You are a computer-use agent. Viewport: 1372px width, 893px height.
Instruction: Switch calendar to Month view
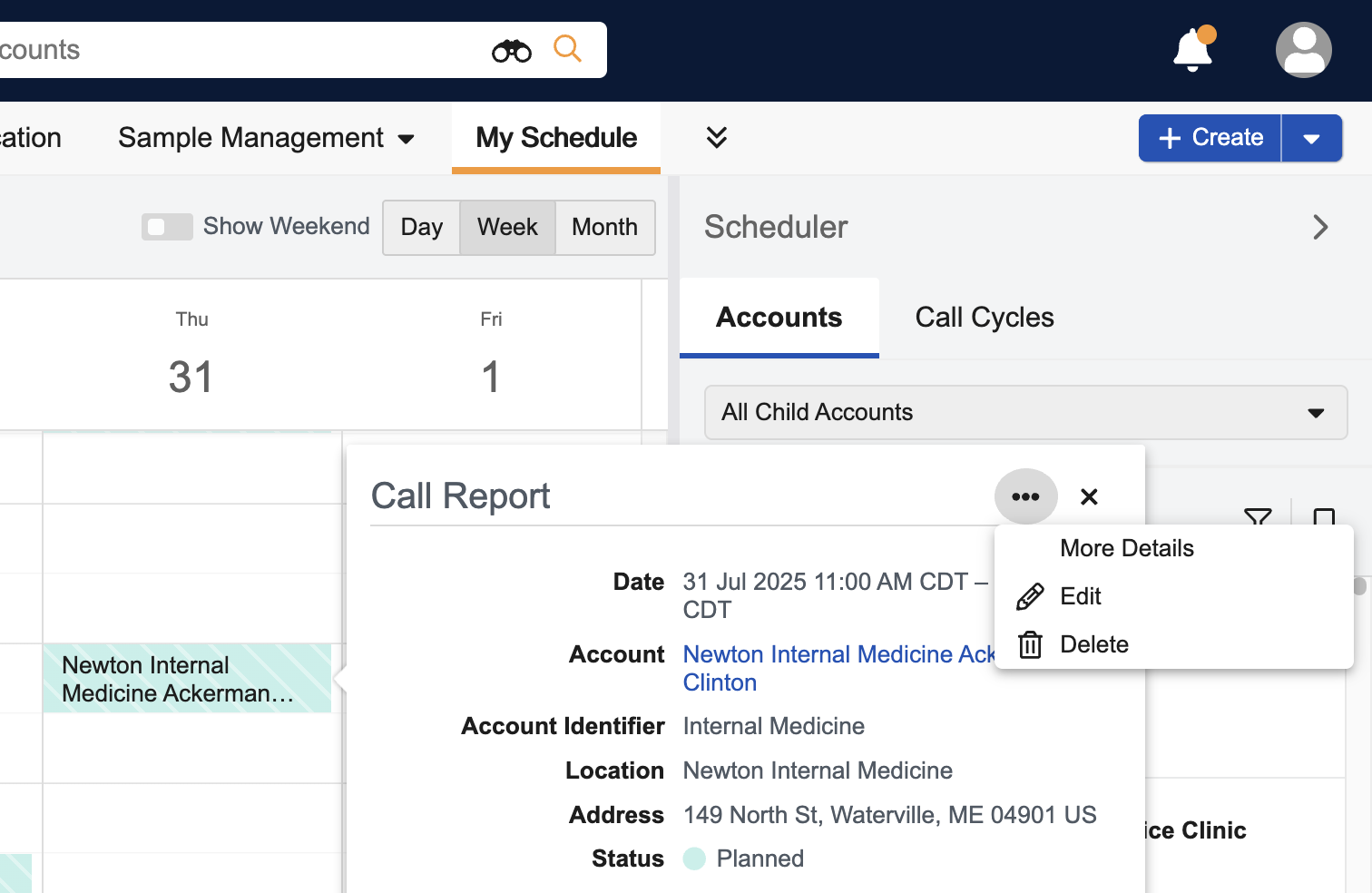[604, 228]
